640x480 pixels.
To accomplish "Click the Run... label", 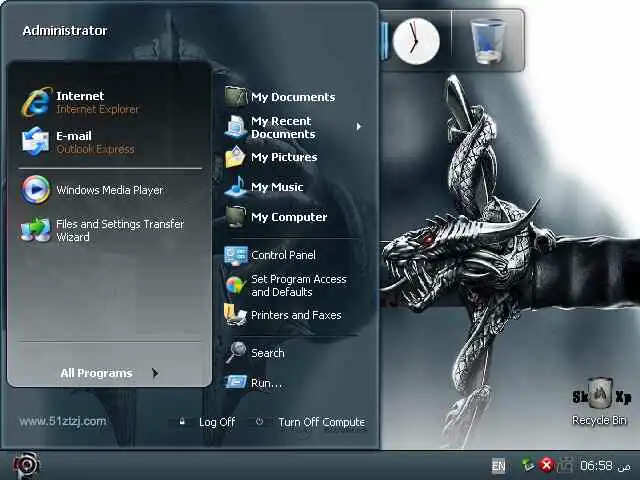I will 267,383.
